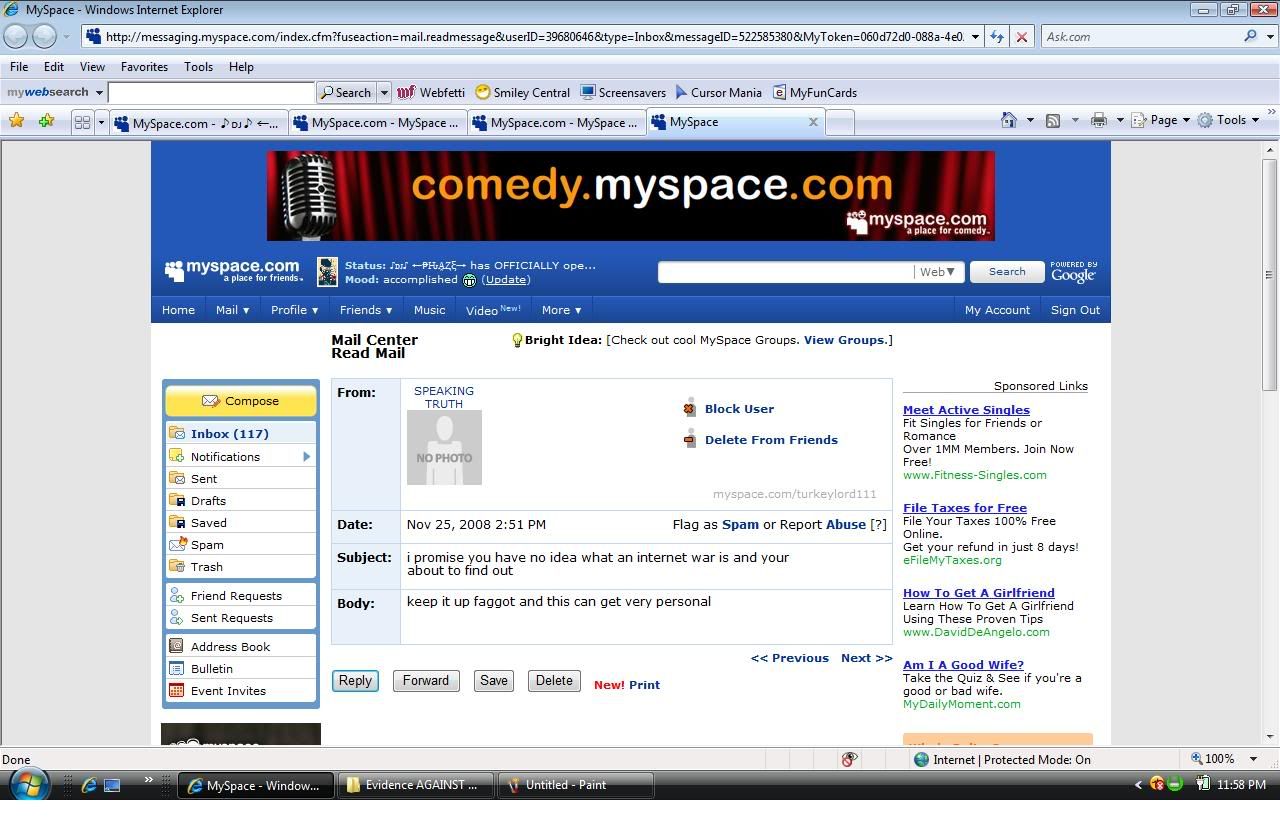Click the Print icon in command bar
Screen dimensions: 1280x827
point(1099,120)
